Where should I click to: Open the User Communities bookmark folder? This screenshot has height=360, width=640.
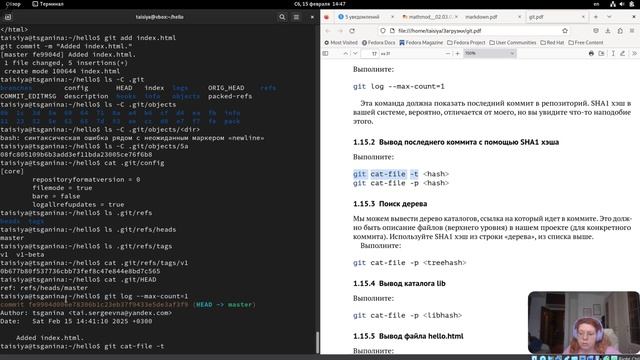[512, 42]
